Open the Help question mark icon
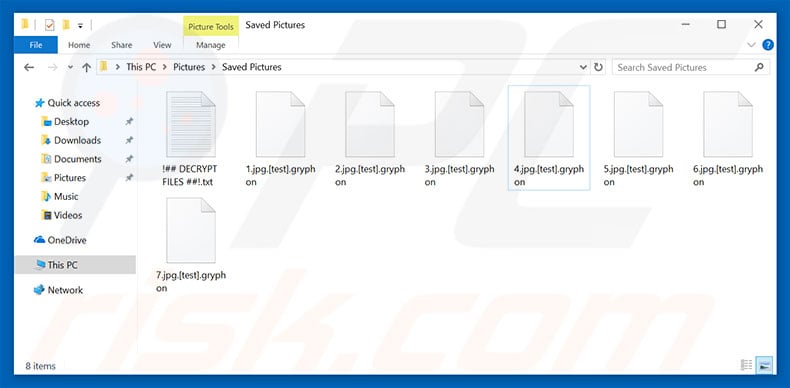 pos(768,45)
